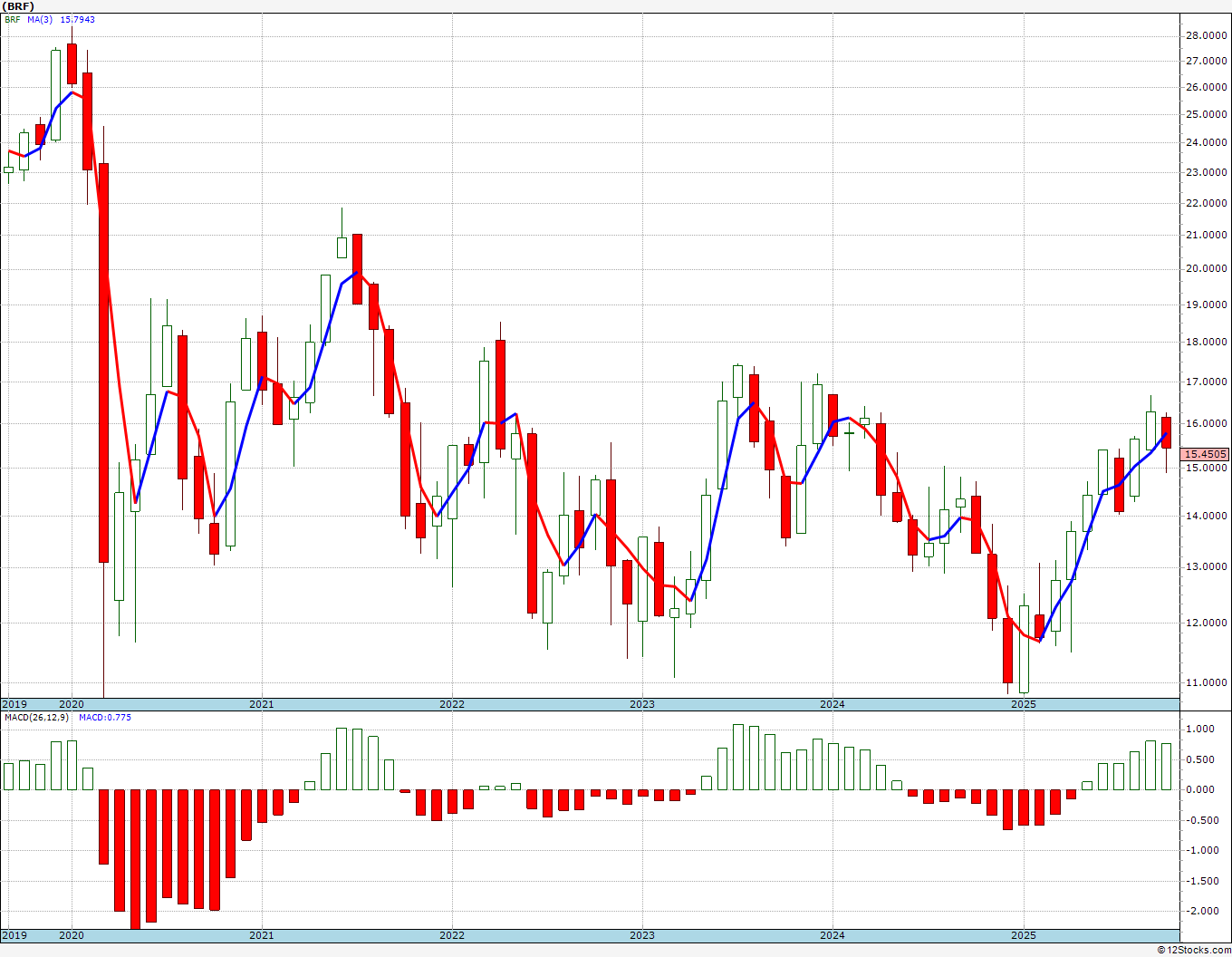Image resolution: width=1232 pixels, height=957 pixels.
Task: Select 2022 on the MACD panel time axis
Action: tap(452, 934)
